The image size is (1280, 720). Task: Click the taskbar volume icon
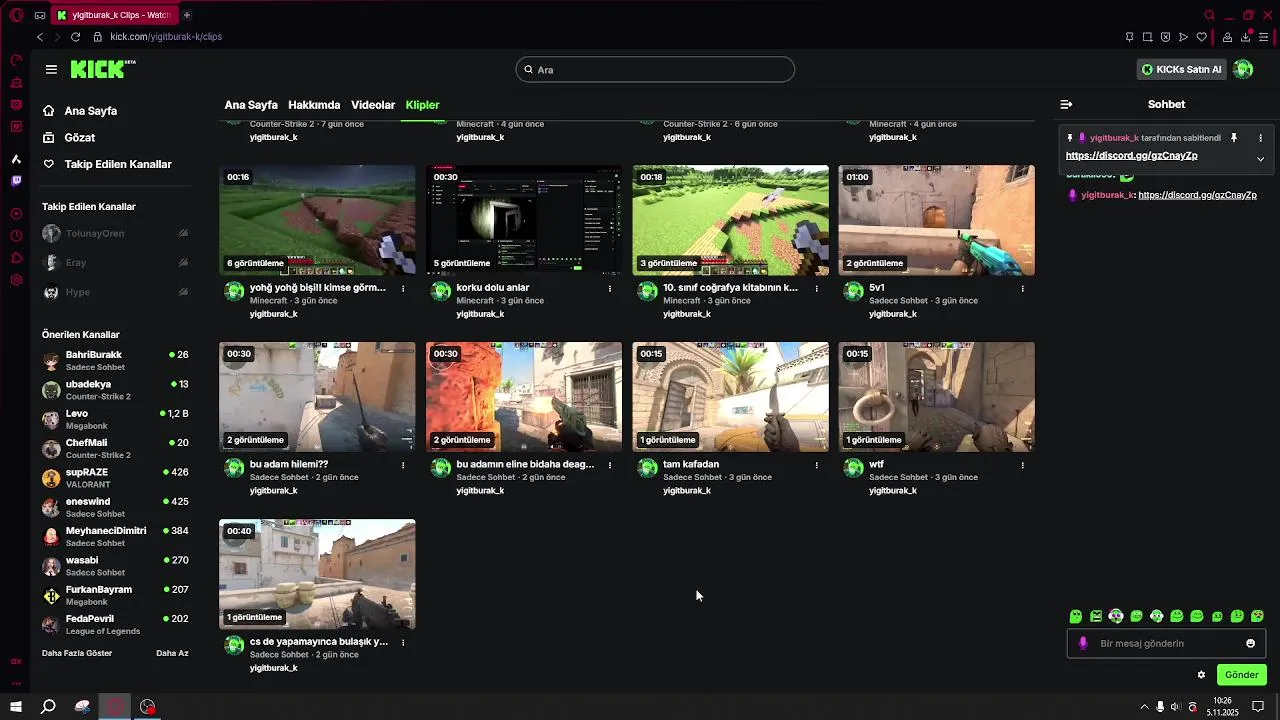(1176, 707)
